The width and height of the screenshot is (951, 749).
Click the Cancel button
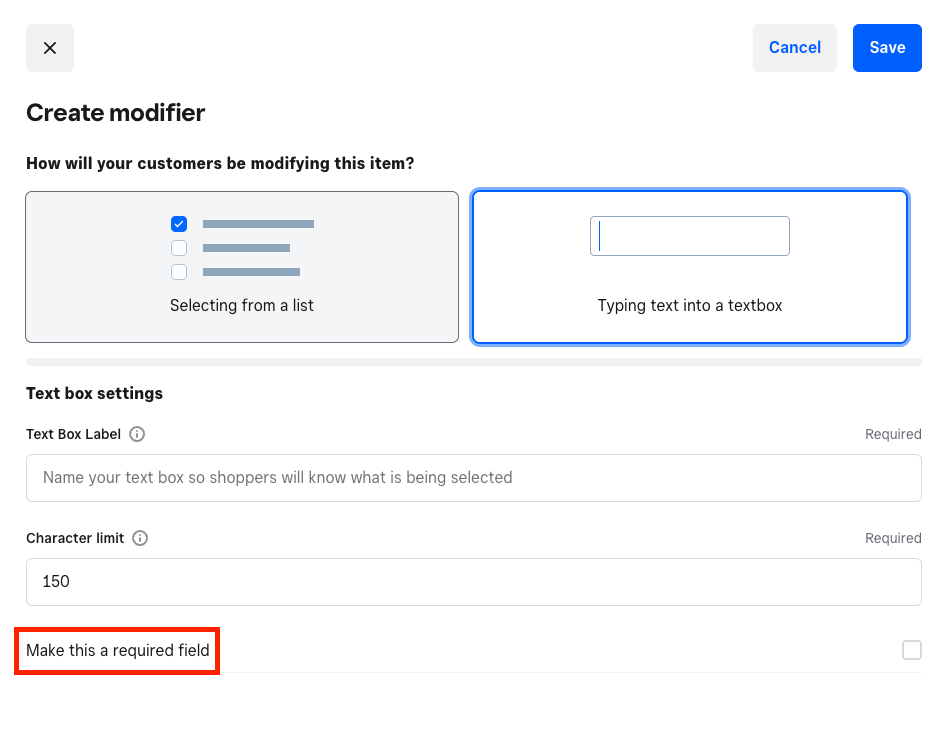[x=794, y=48]
